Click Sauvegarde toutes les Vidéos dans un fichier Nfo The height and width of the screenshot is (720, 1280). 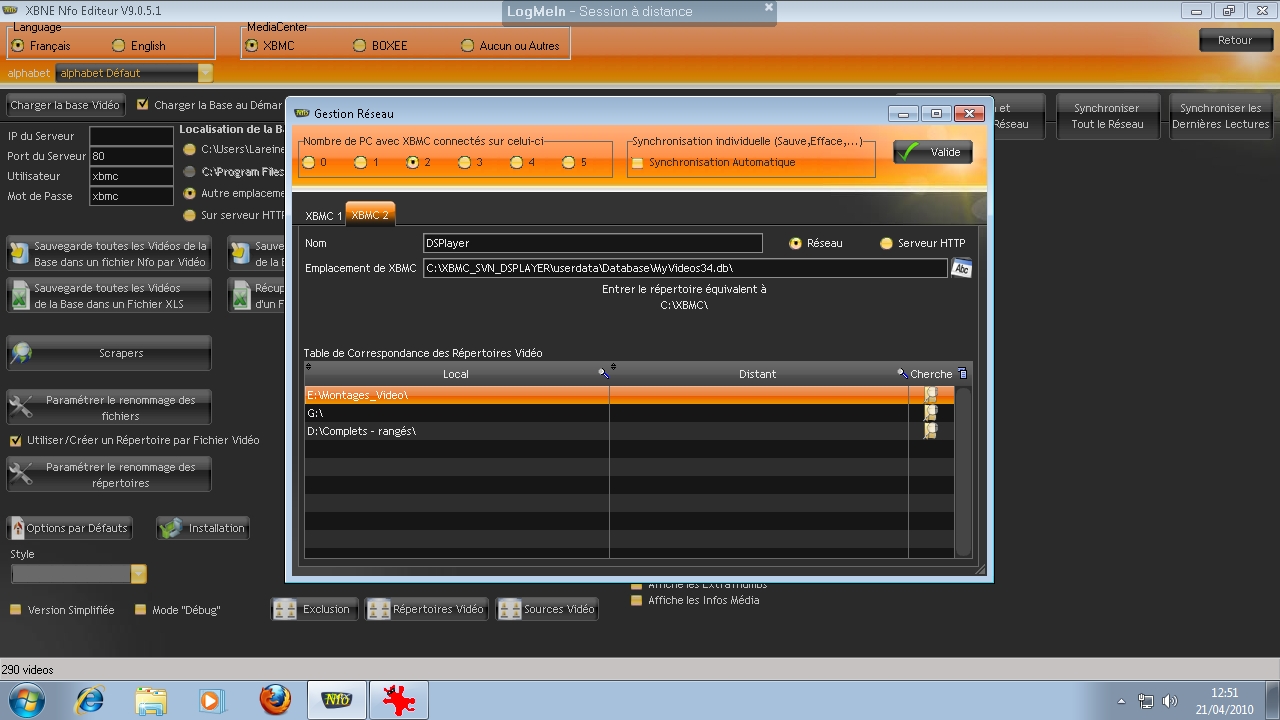[109, 253]
